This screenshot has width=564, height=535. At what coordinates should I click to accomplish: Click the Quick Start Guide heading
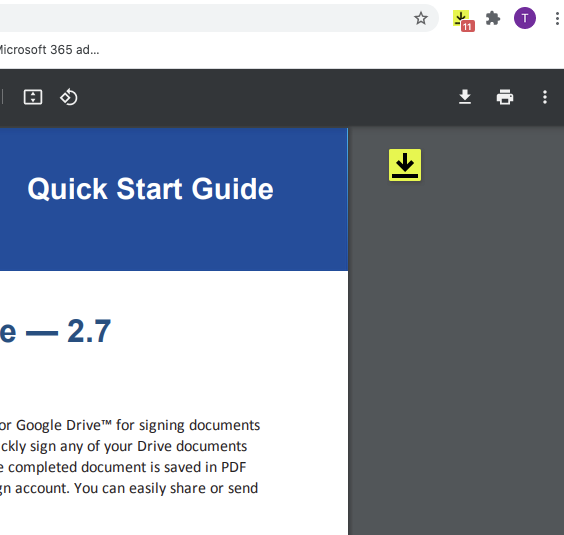click(150, 189)
